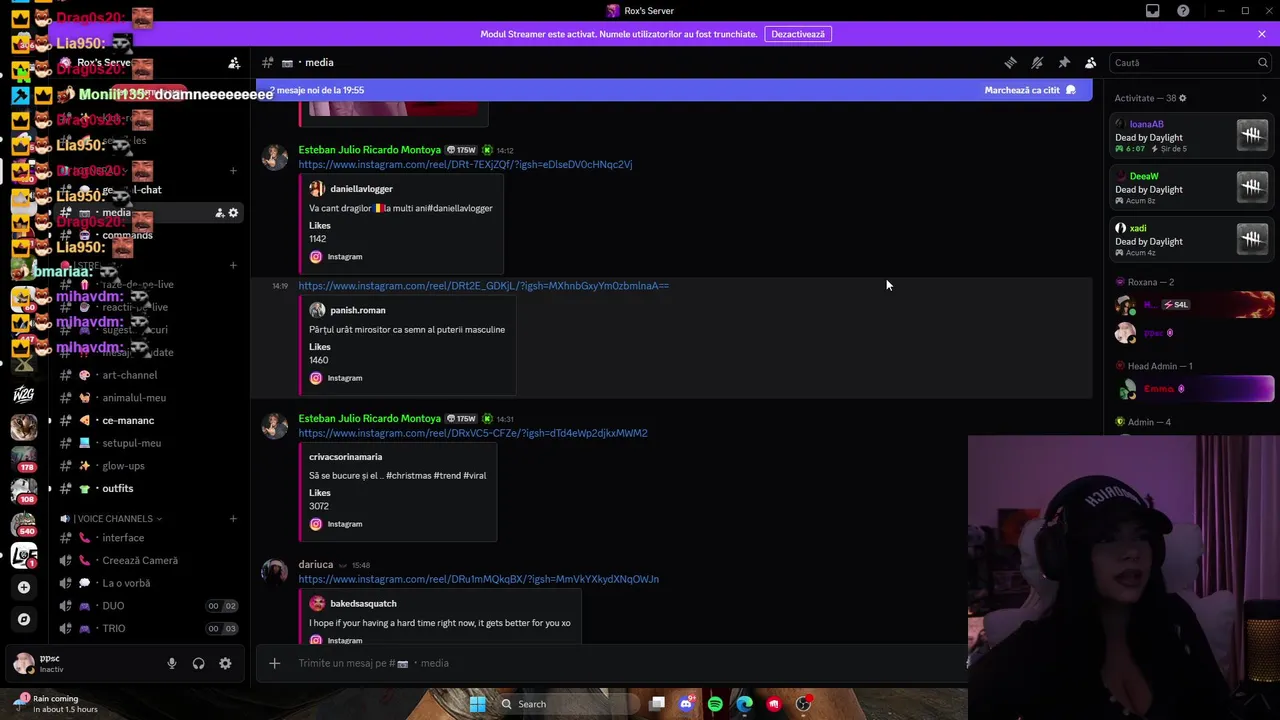This screenshot has width=1280, height=720.
Task: Open the W2G server icon
Action: [x=24, y=394]
